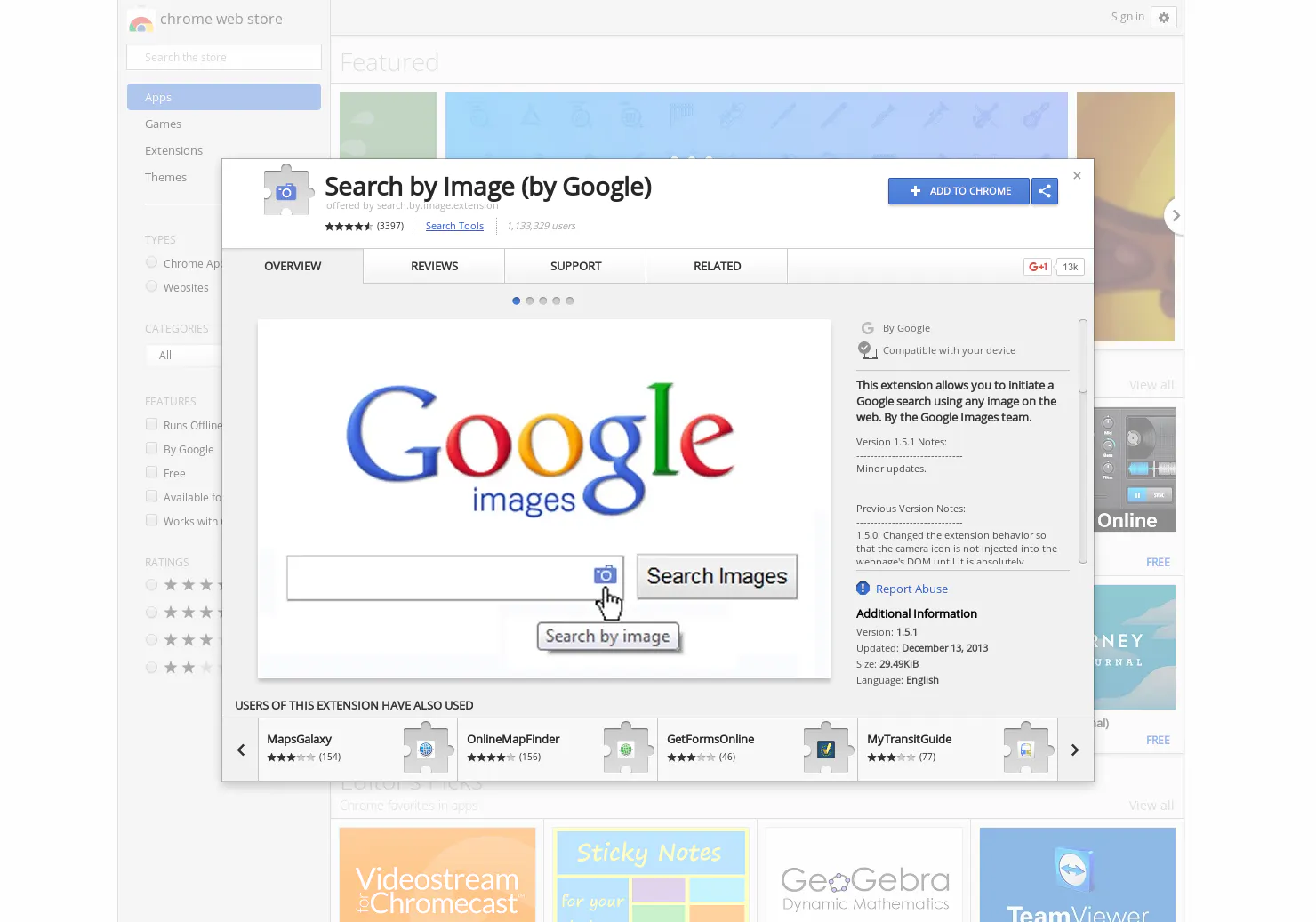Open the Search Tools category link
This screenshot has width=1316, height=922.
point(454,226)
